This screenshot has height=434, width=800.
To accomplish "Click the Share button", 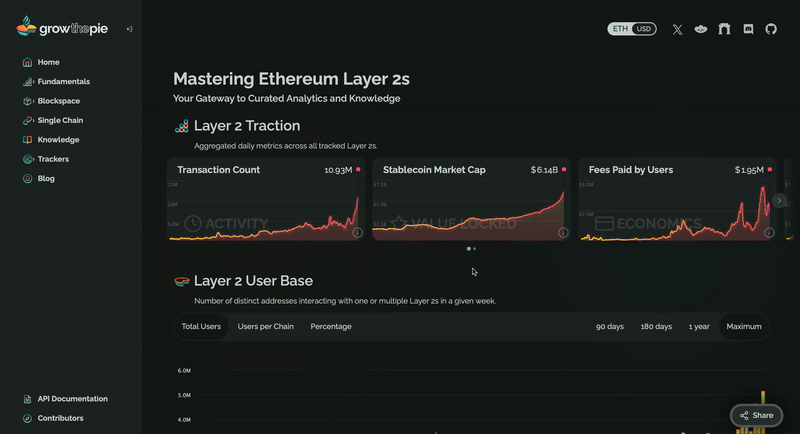I will pyautogui.click(x=757, y=415).
